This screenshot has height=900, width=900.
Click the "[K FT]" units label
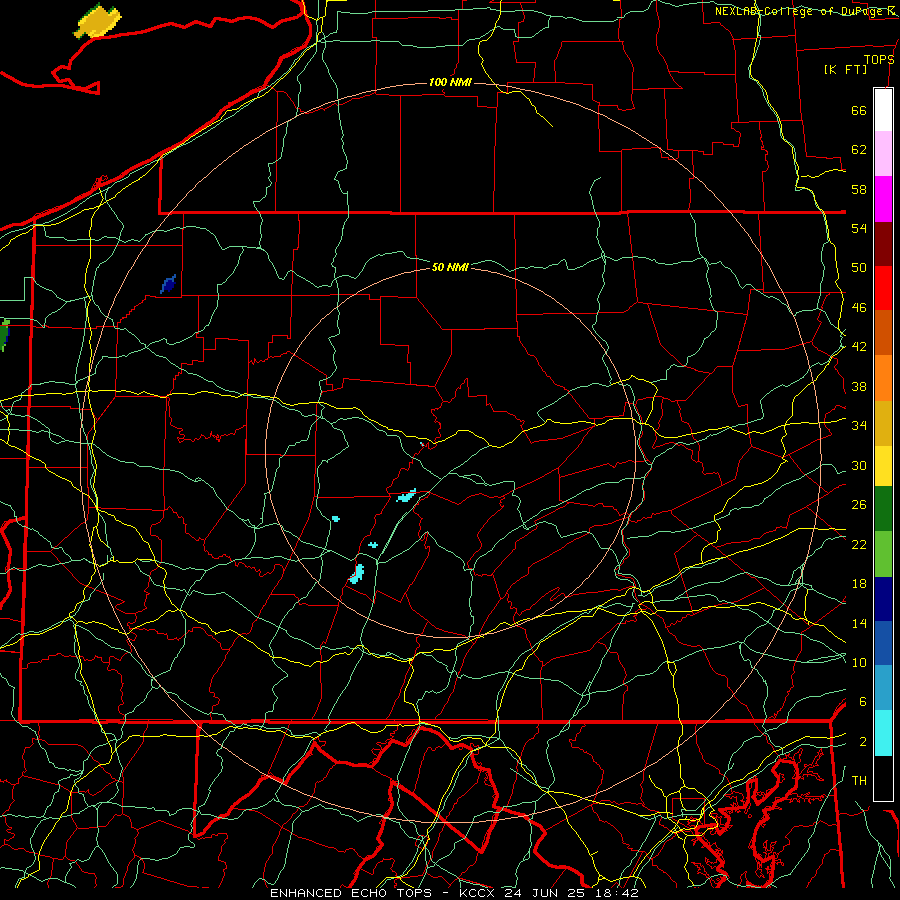pyautogui.click(x=845, y=70)
